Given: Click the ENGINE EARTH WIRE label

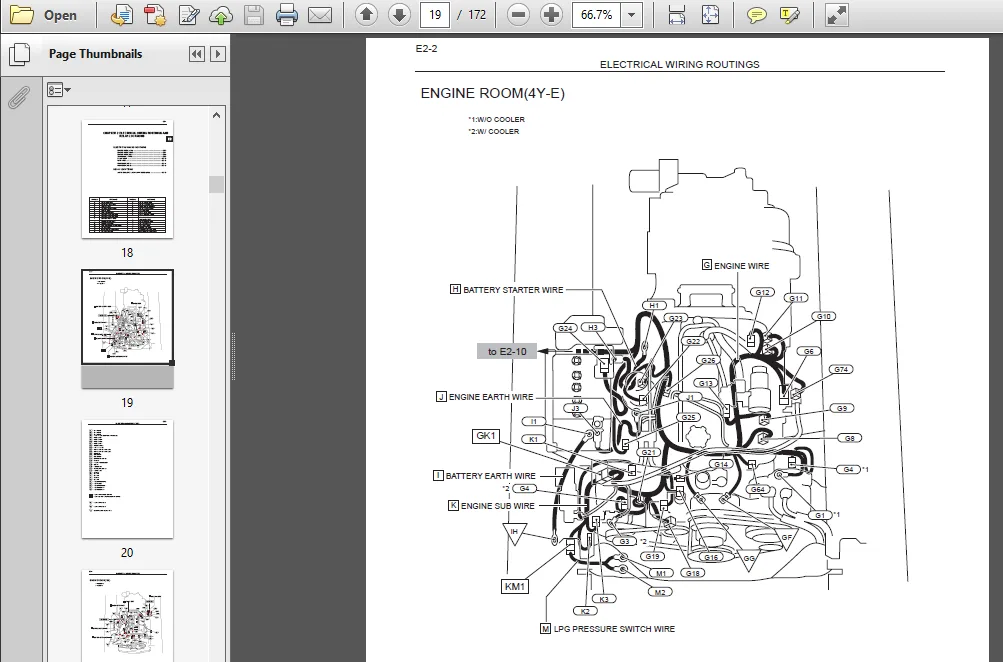Looking at the screenshot, I should 491,397.
